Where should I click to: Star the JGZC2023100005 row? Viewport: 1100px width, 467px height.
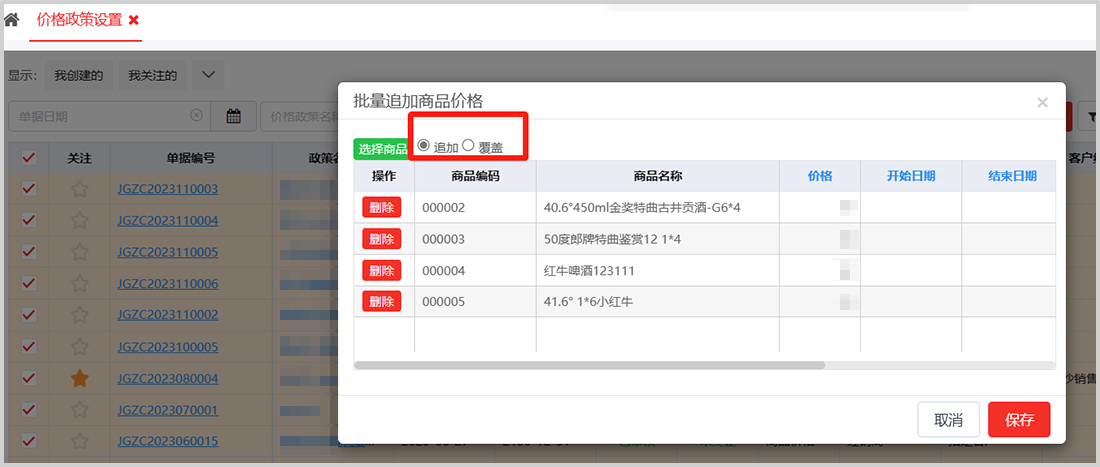[80, 347]
